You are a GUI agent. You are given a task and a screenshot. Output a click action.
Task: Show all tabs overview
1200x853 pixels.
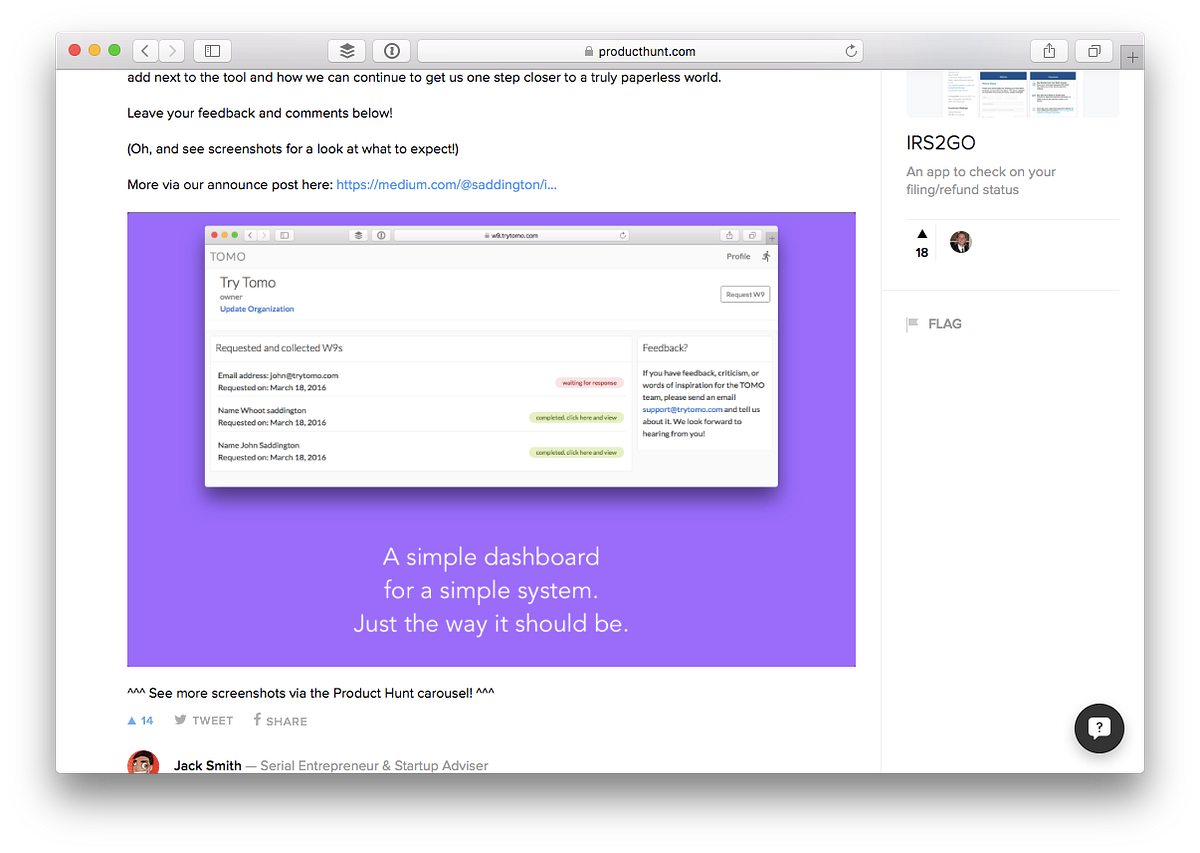pos(1094,51)
